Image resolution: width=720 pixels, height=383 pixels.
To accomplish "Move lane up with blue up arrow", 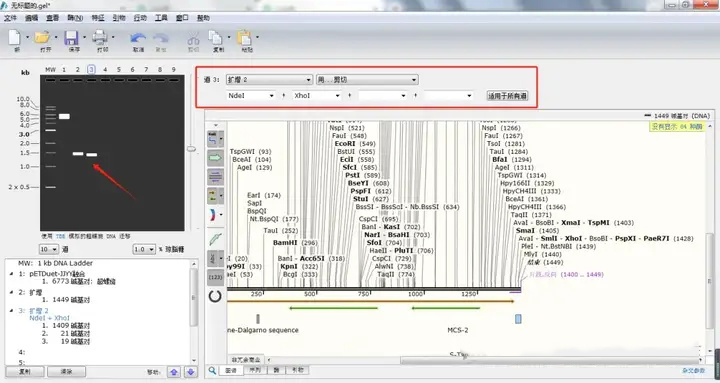I will [174, 372].
